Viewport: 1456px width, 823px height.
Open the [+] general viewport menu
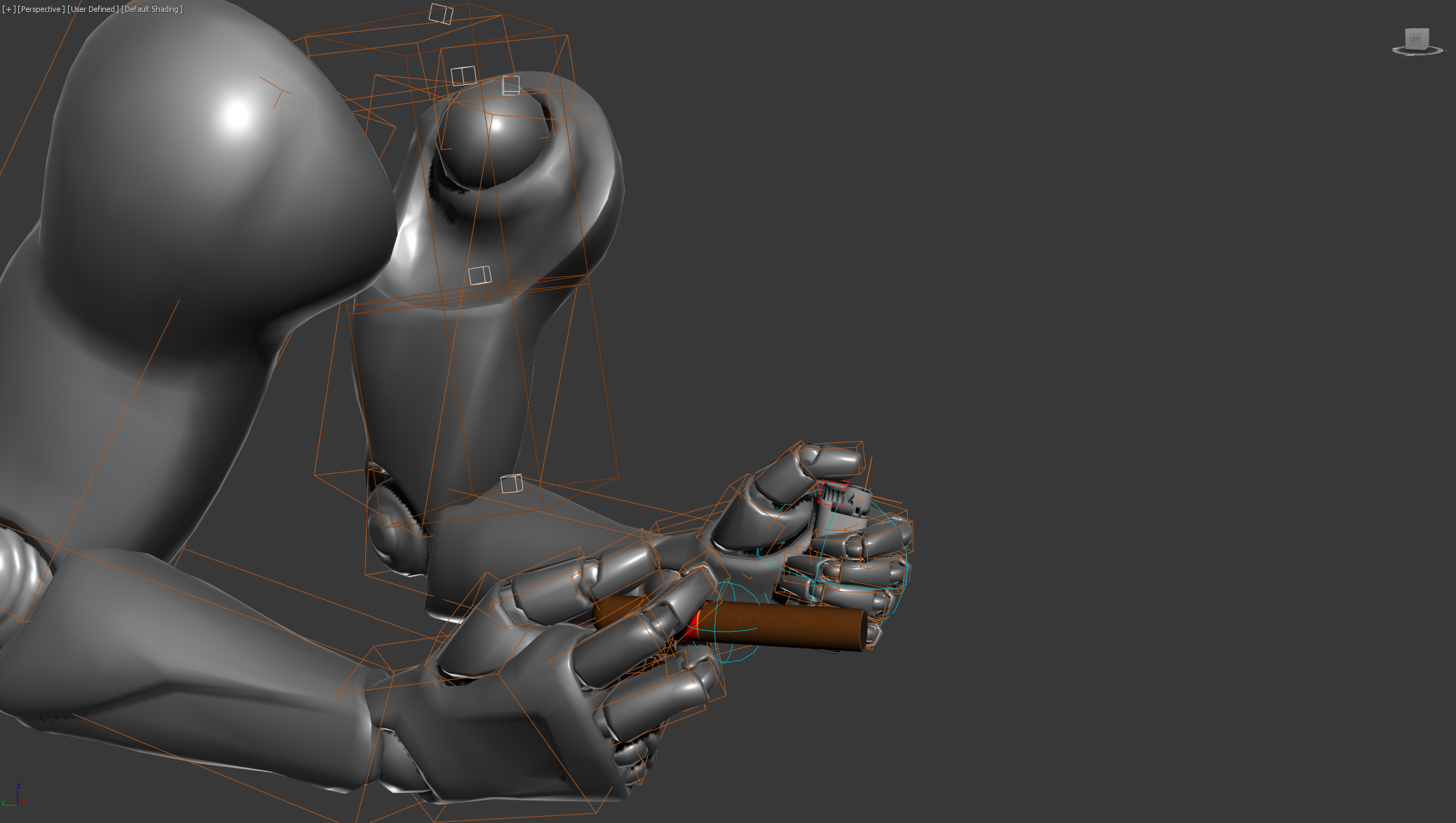tap(8, 9)
